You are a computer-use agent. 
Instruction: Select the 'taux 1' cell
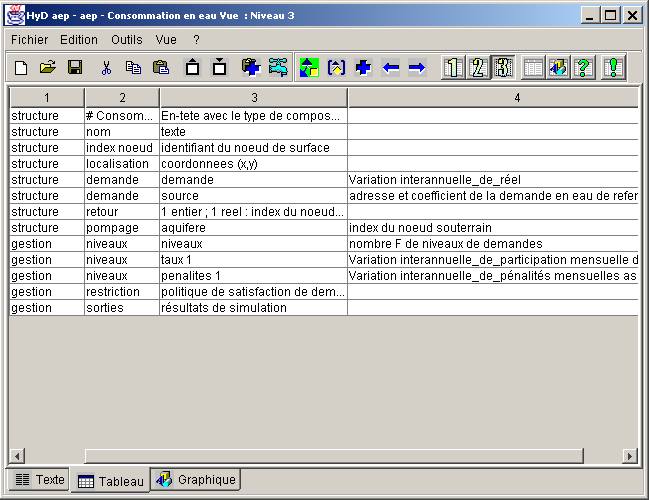click(x=253, y=260)
